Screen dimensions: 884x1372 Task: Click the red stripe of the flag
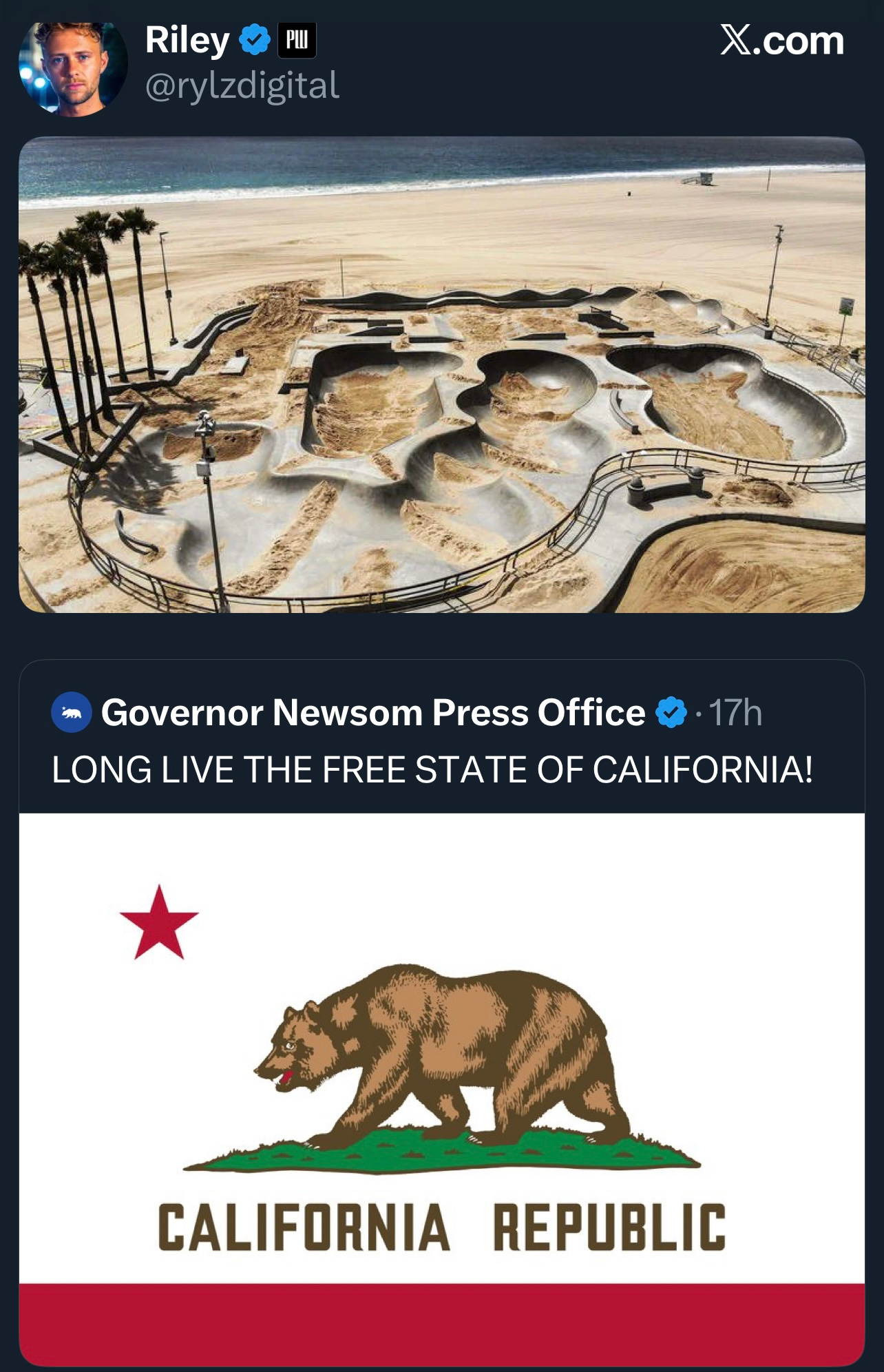[x=442, y=1324]
